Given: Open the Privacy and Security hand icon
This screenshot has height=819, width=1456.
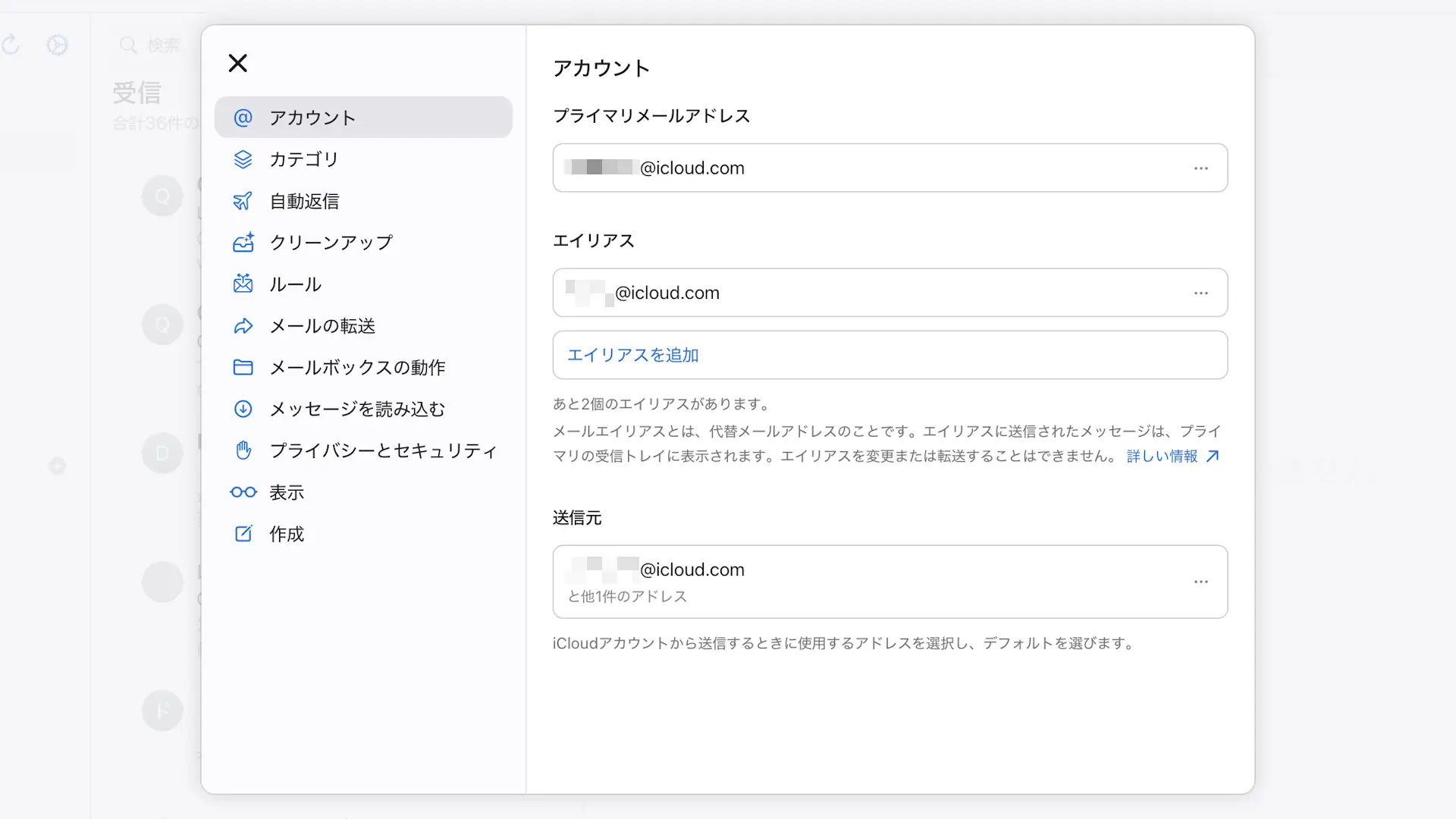Looking at the screenshot, I should pos(243,450).
